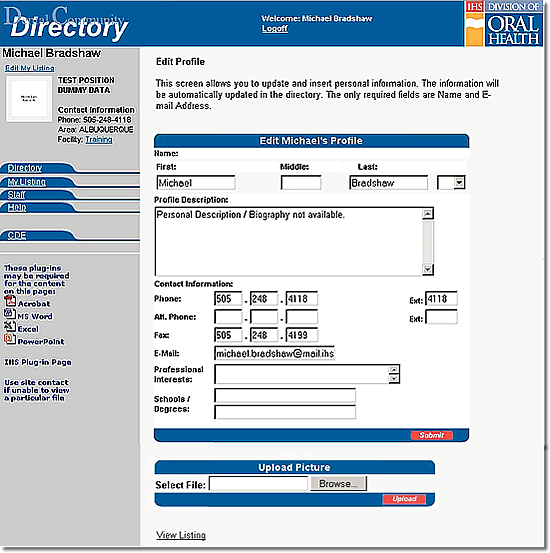Click Profile Description scroll down arrow
The image size is (550, 553).
(428, 270)
